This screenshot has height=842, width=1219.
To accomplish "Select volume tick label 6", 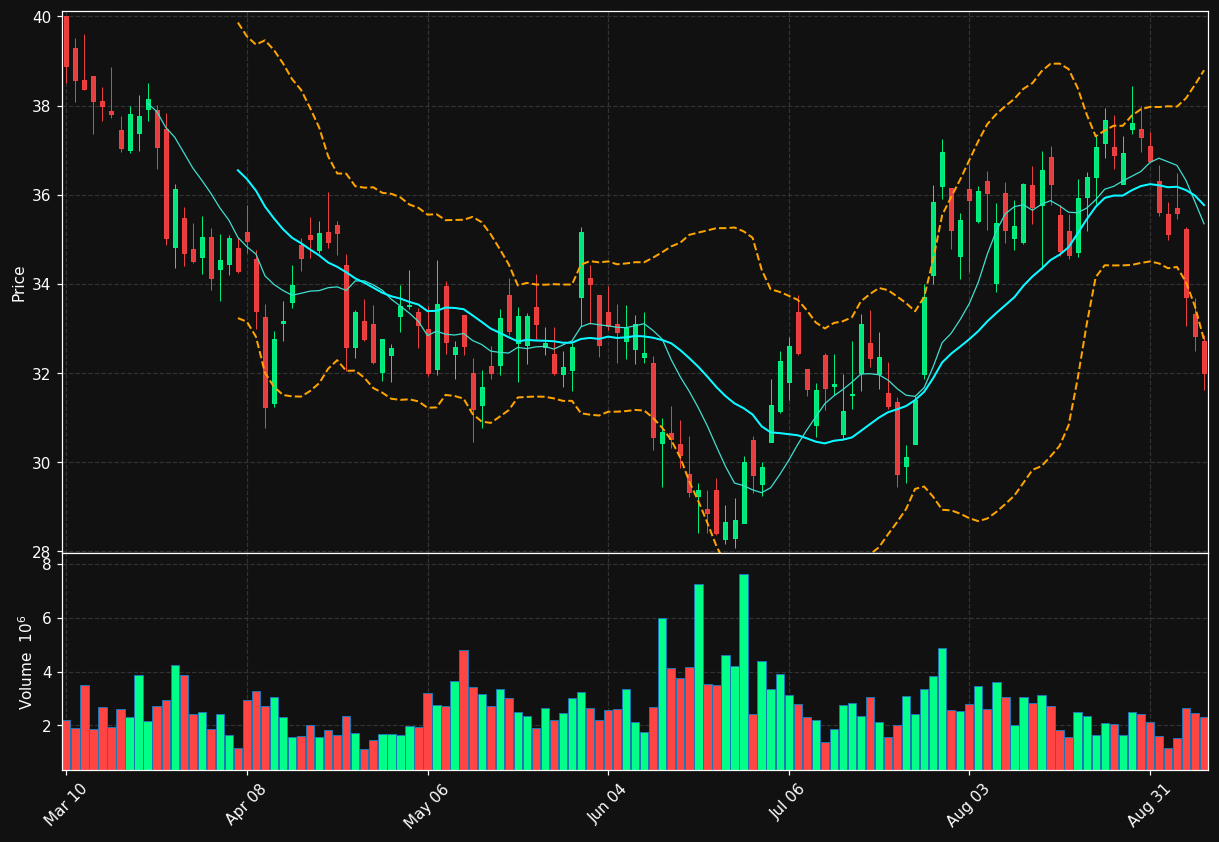I will pos(46,618).
